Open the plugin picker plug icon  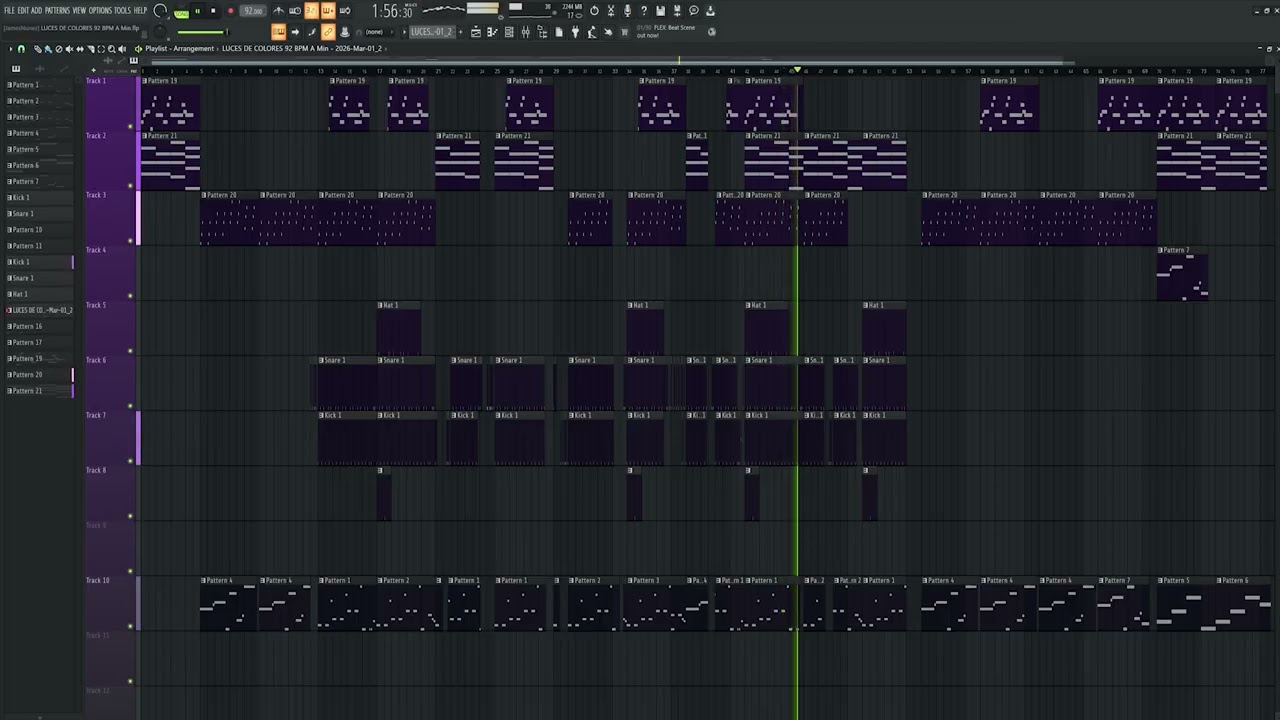pos(575,32)
